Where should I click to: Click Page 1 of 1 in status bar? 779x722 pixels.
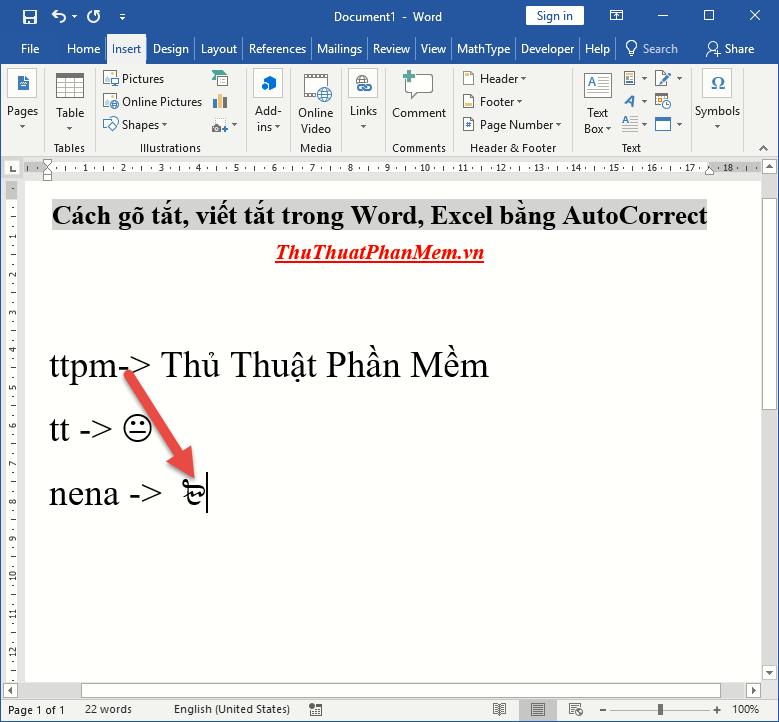click(36, 710)
